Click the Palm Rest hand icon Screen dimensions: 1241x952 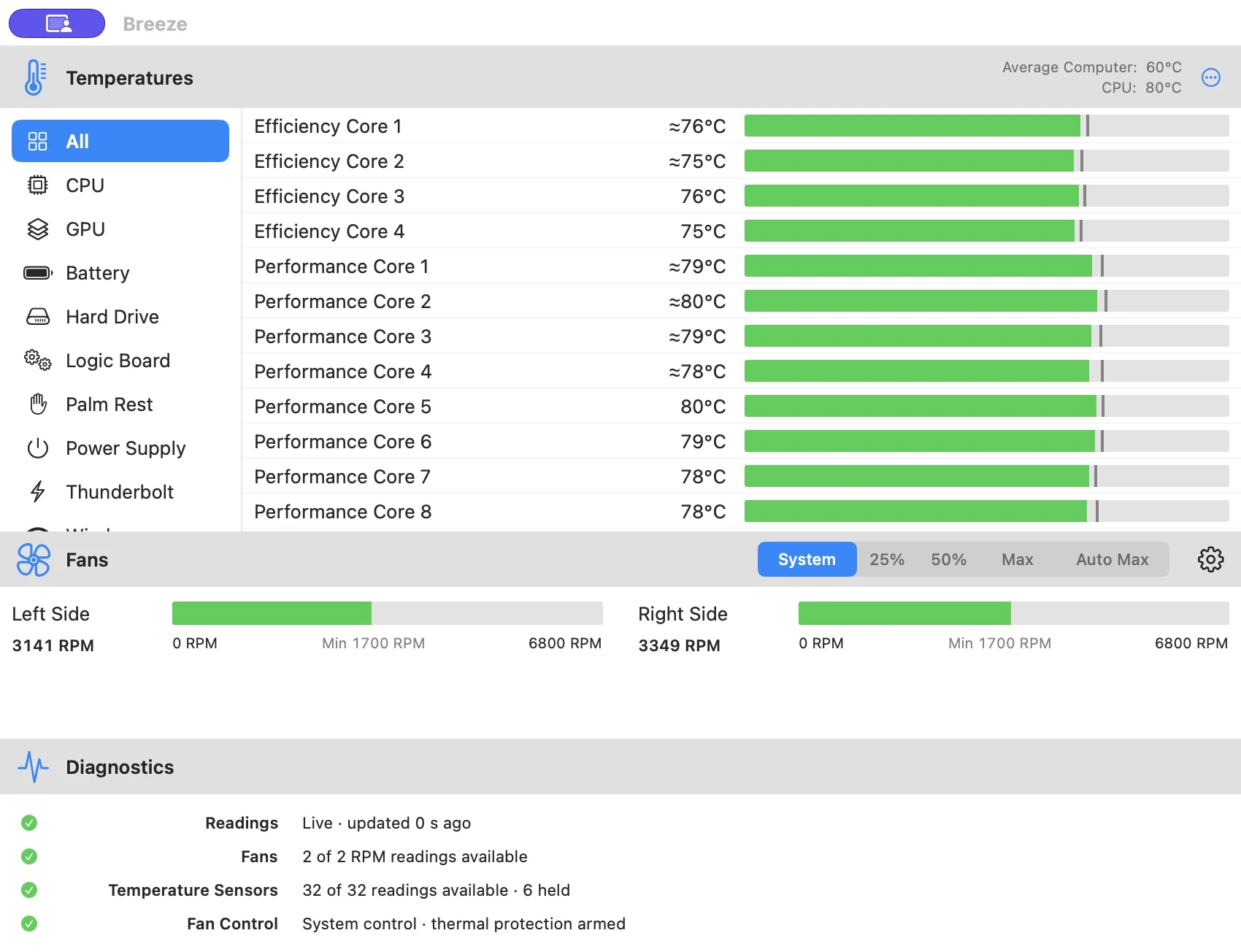[37, 404]
